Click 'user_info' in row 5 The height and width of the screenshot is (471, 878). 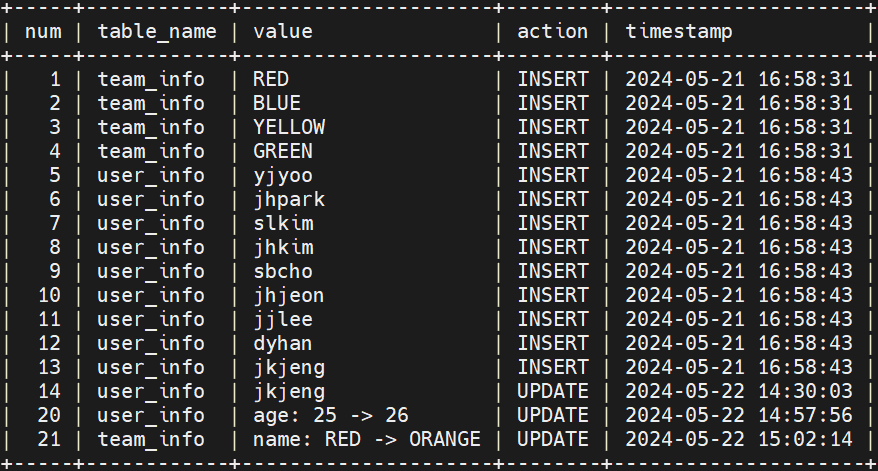(151, 176)
